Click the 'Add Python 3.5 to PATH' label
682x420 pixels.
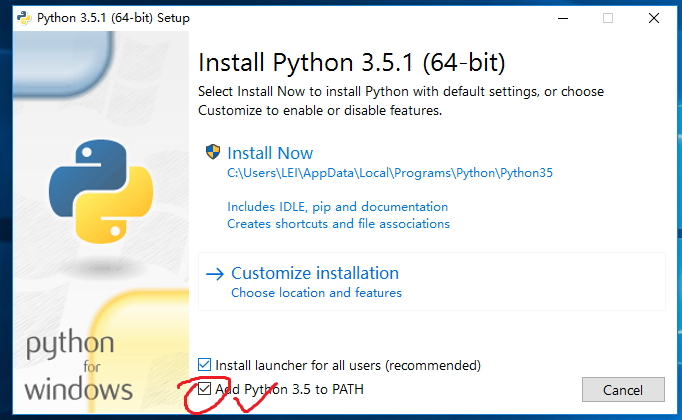[289, 388]
